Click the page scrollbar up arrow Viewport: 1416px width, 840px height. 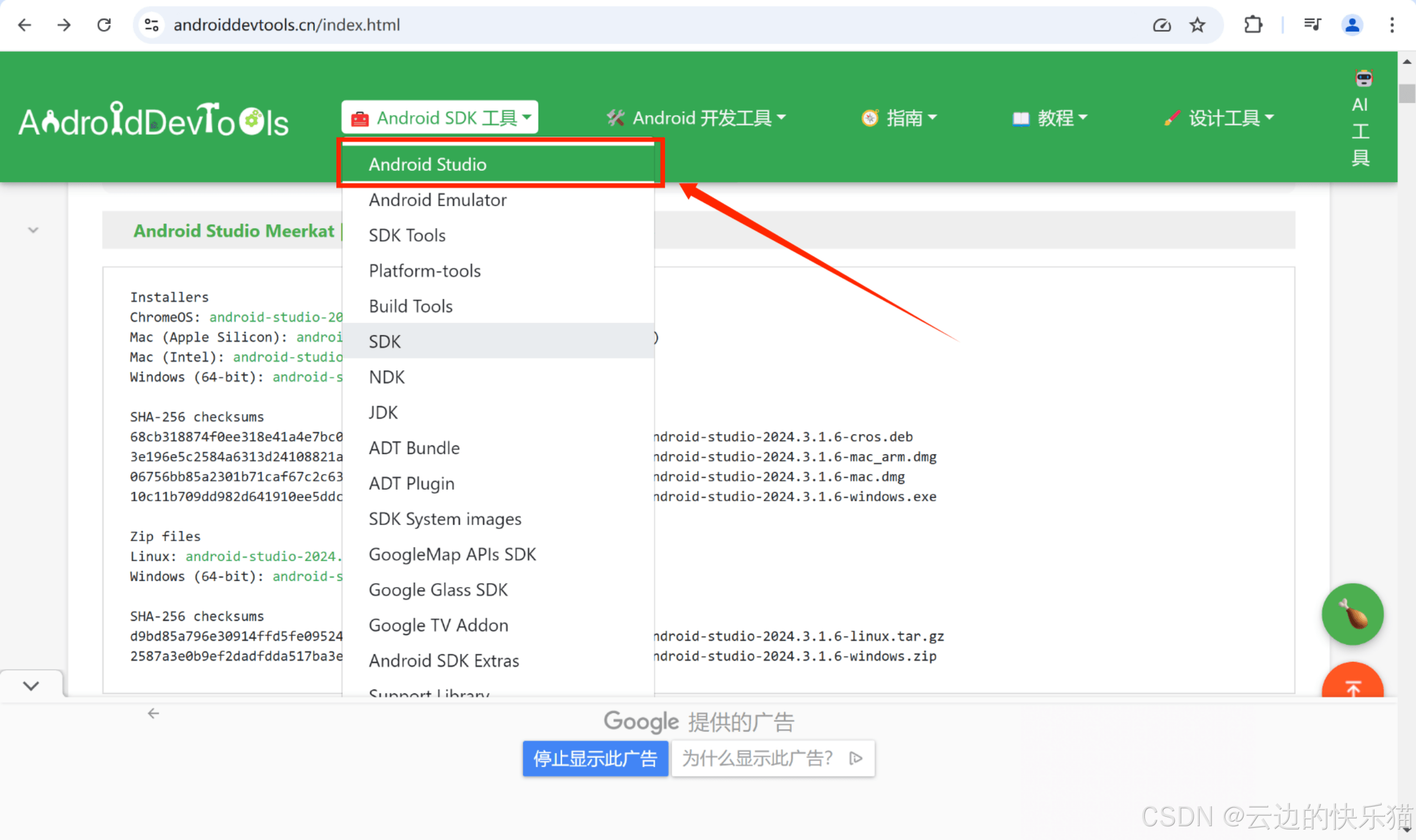(1407, 61)
